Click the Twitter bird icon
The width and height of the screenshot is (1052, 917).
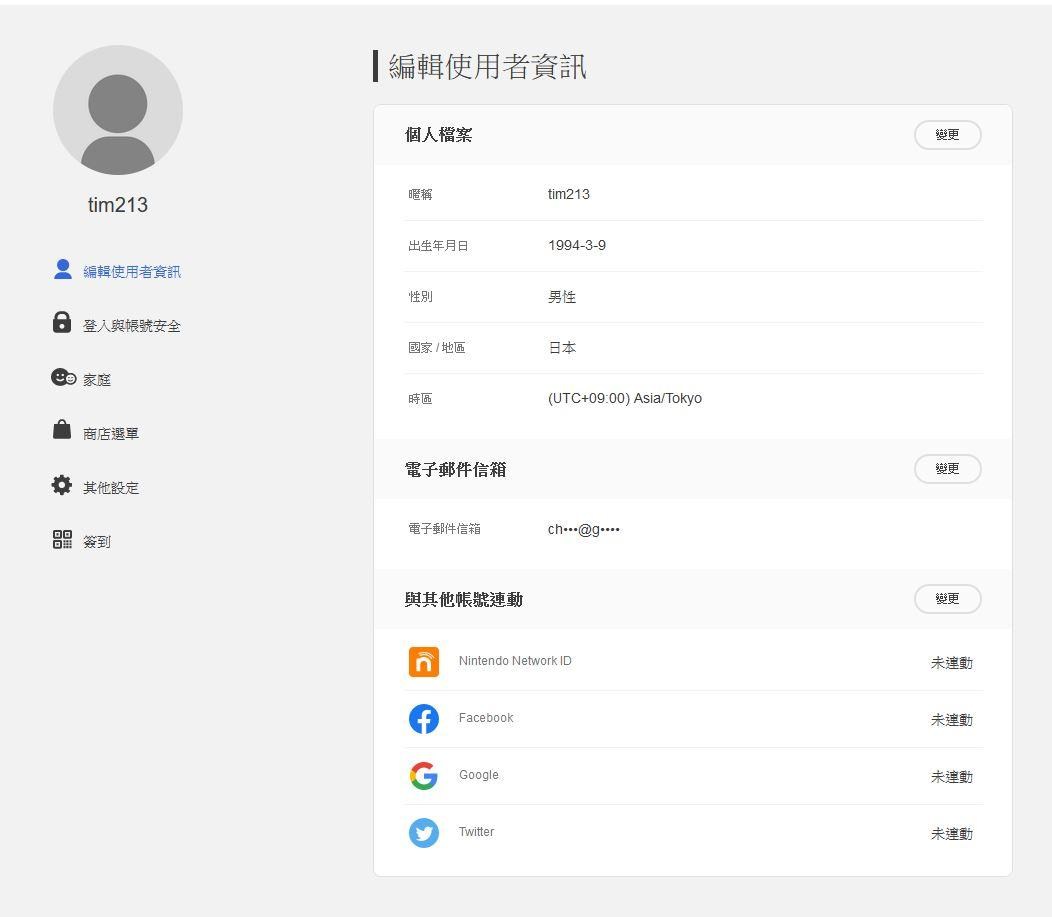[424, 833]
